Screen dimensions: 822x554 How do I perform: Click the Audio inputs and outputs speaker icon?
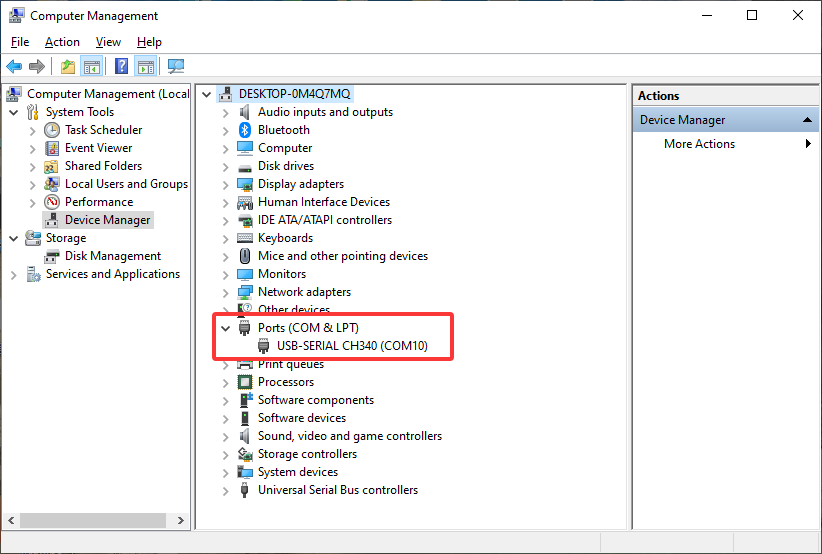point(245,112)
